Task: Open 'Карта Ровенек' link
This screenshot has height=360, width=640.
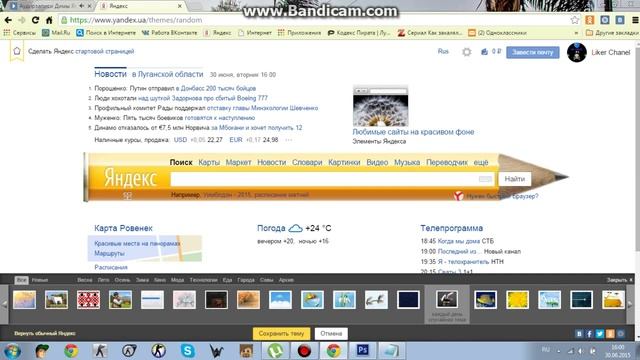Action: 123,228
